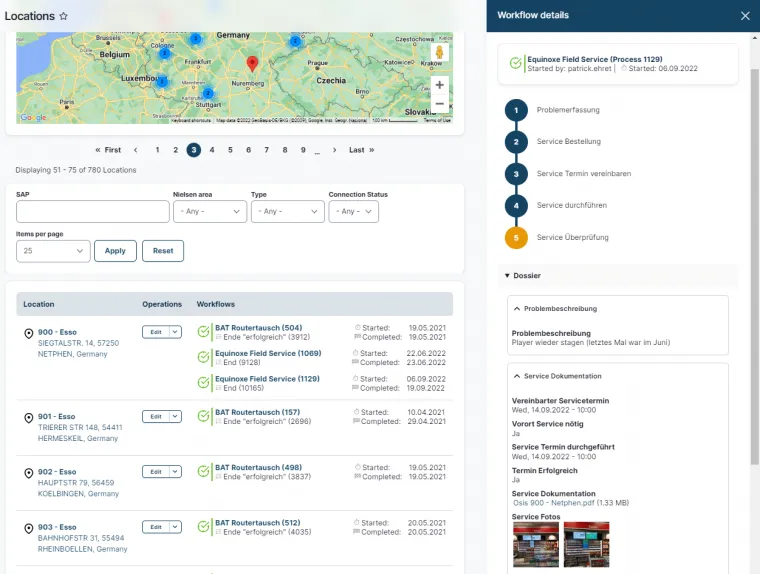Viewport: 760px width, 574px height.
Task: Jump to the First page
Action: [x=108, y=150]
